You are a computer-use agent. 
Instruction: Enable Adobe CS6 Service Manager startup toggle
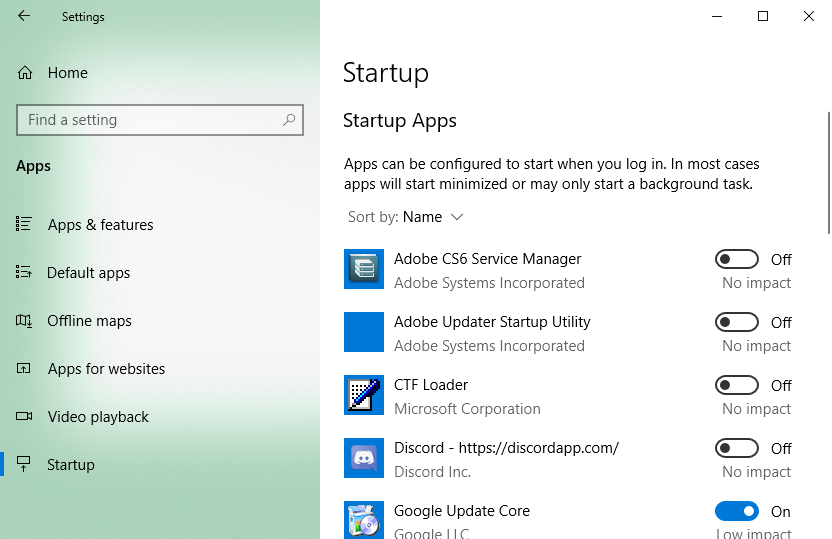point(737,260)
